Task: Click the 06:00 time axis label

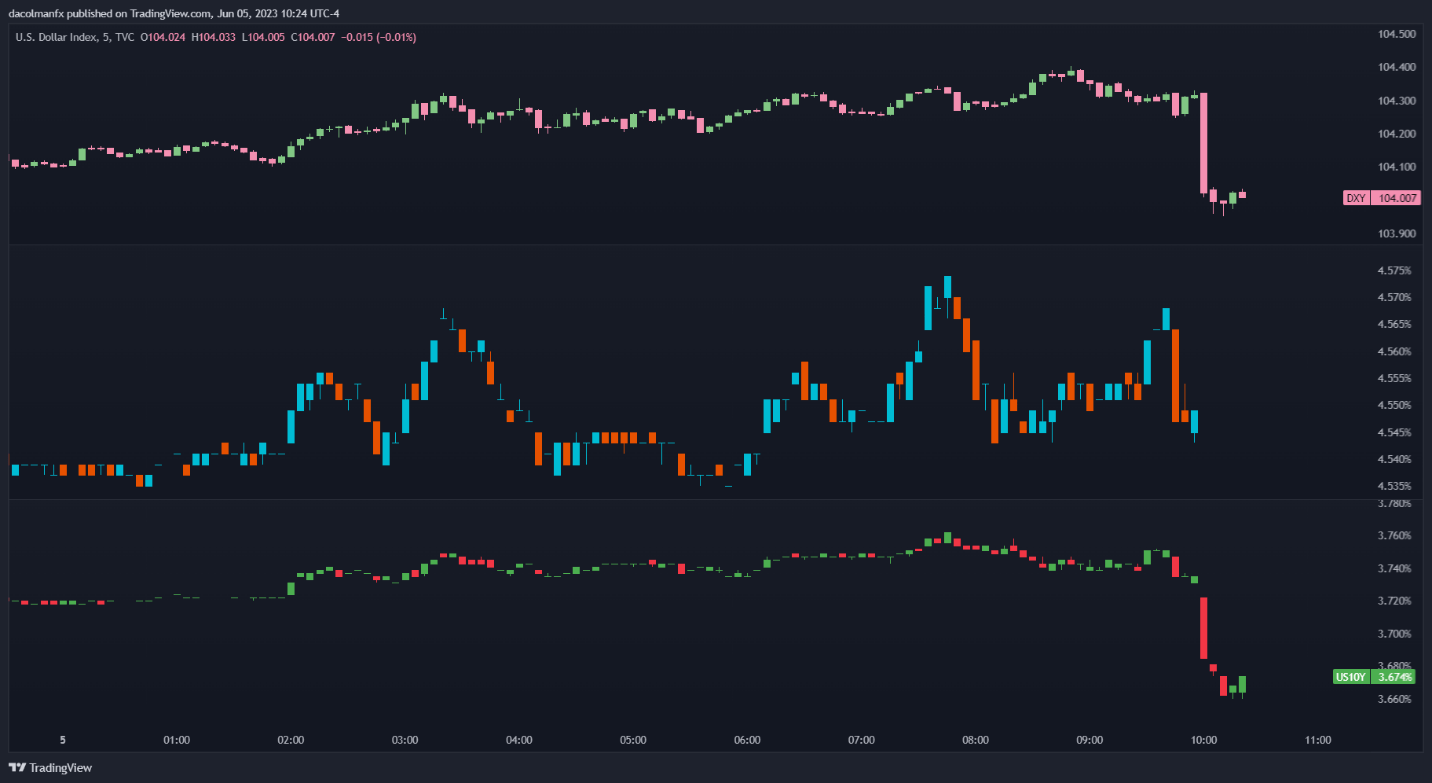Action: pyautogui.click(x=747, y=741)
